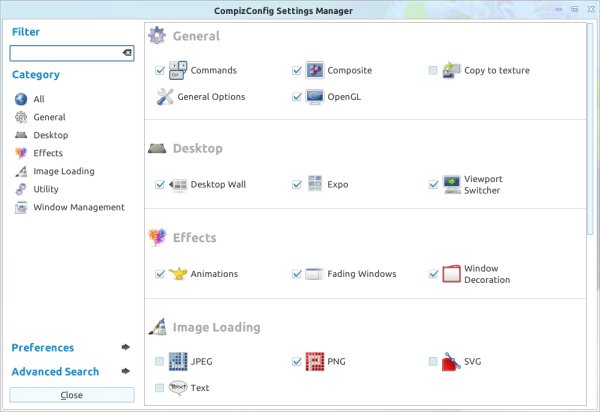This screenshot has width=600, height=412.
Task: Toggle the Window Decoration checkbox
Action: 433,274
